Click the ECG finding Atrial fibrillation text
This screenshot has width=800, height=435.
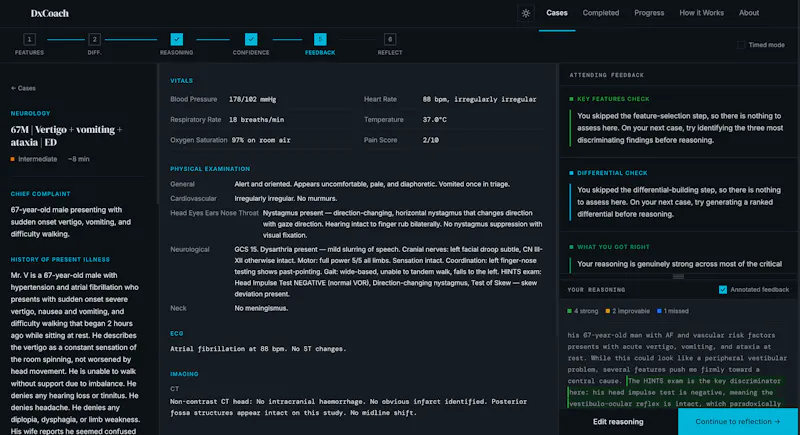258,349
